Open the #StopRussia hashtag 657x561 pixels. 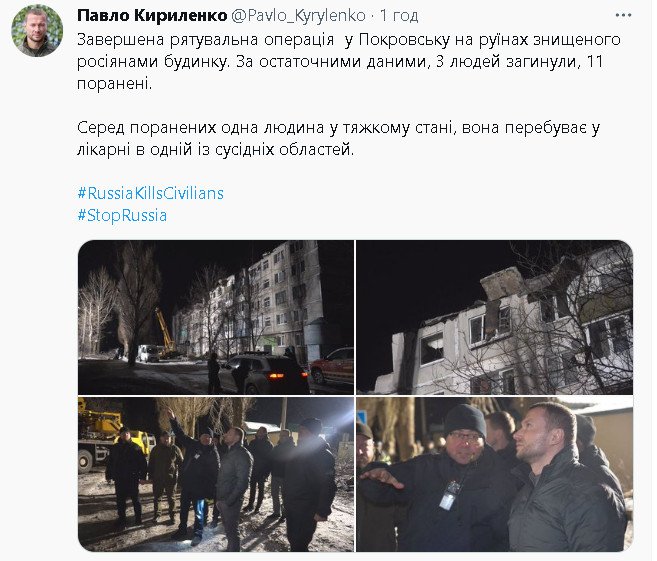[122, 215]
